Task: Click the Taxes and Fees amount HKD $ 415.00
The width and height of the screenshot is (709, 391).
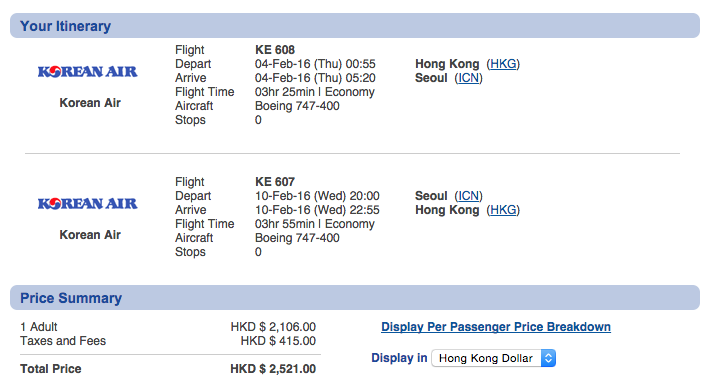Action: (x=278, y=341)
